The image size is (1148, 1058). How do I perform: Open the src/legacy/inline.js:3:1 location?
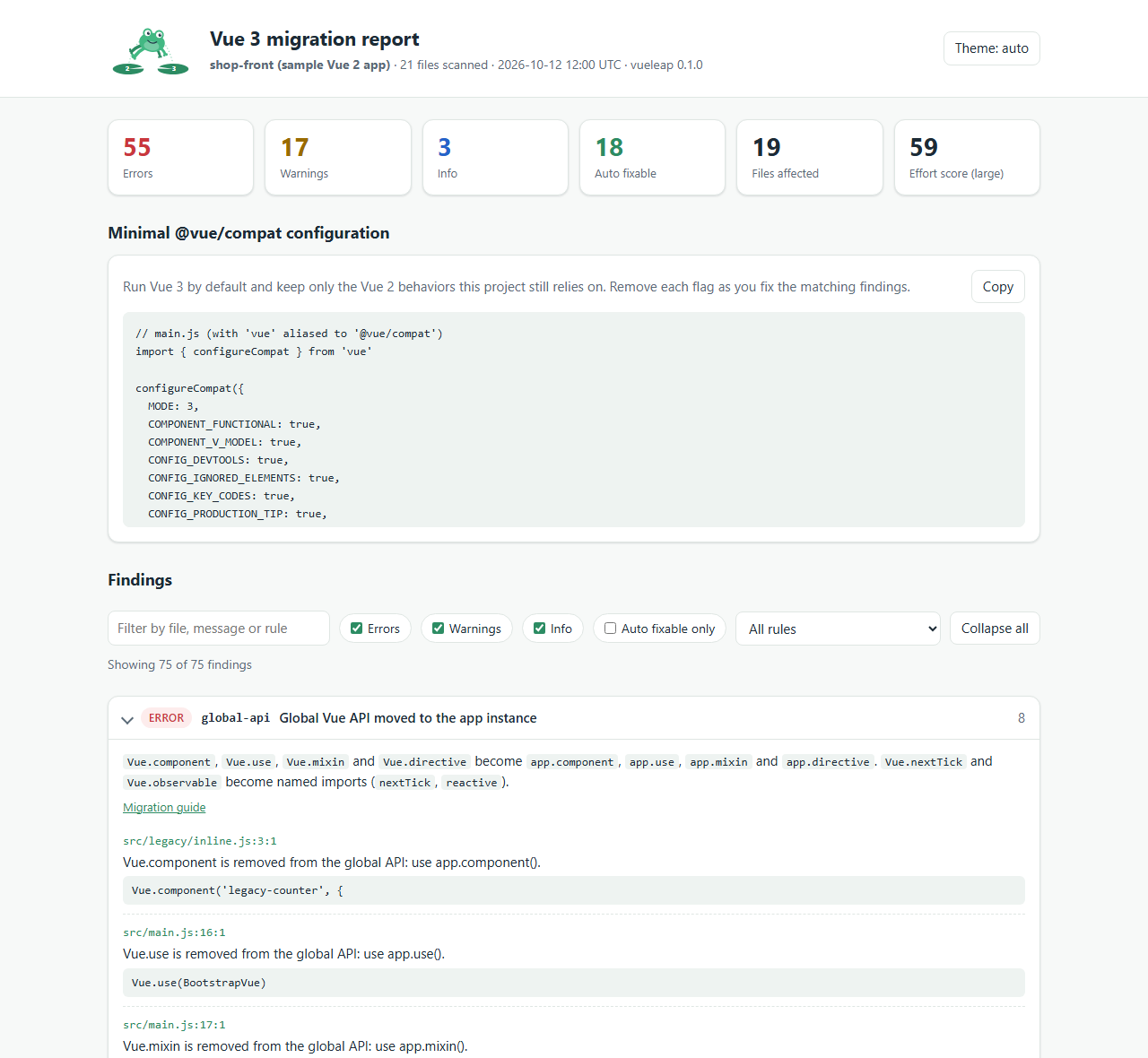[200, 841]
